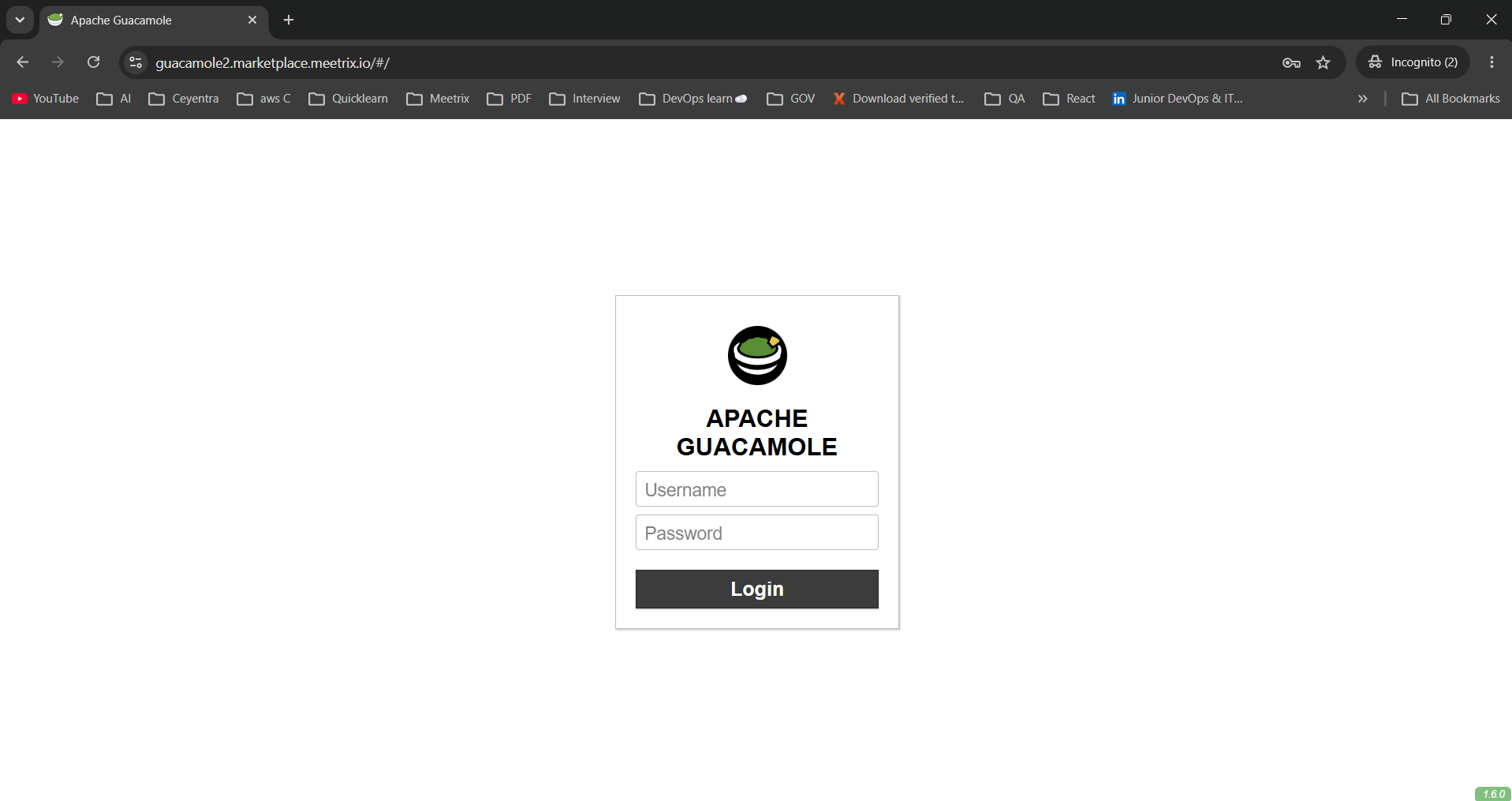This screenshot has height=801, width=1512.
Task: Open the React bookmarks folder
Action: pyautogui.click(x=1070, y=99)
